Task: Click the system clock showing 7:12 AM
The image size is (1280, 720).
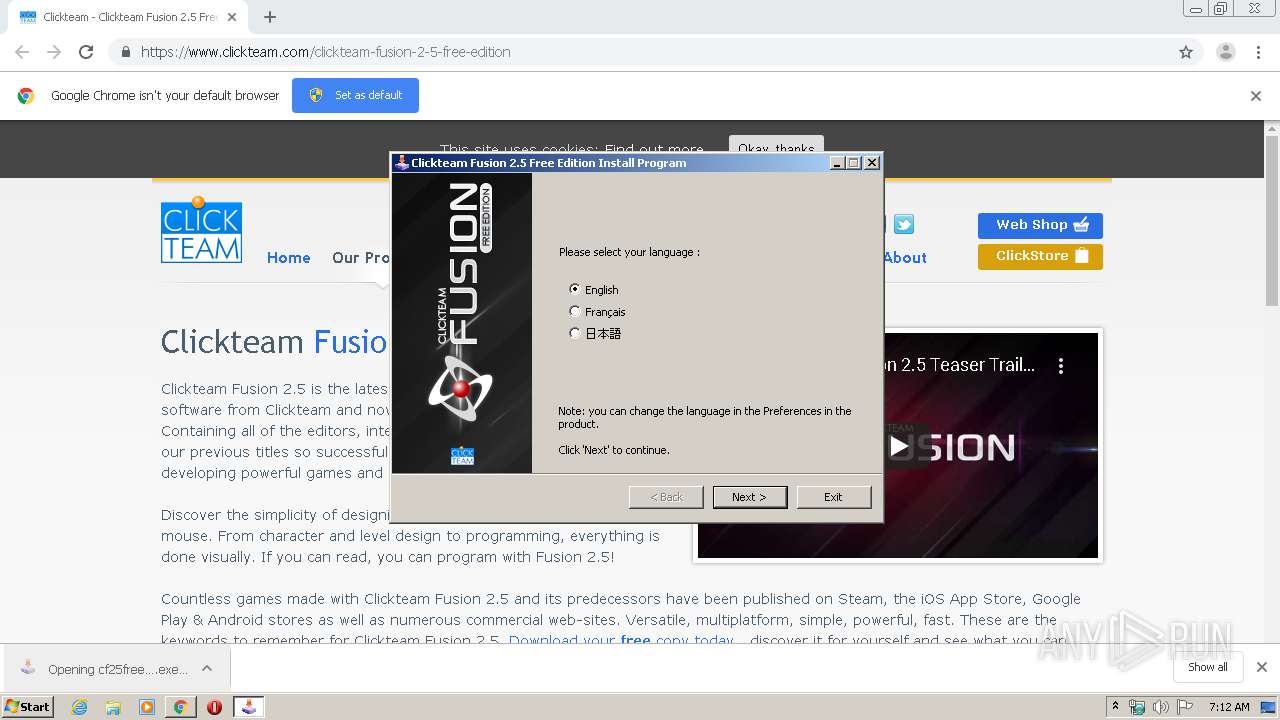Action: [1229, 707]
